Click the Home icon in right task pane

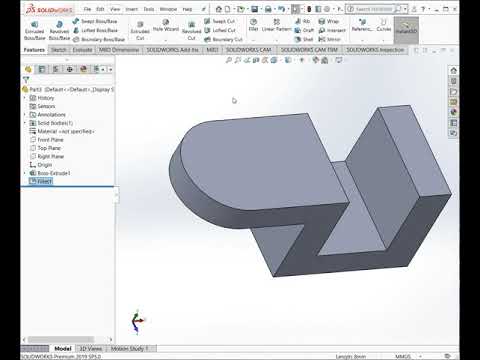coord(453,70)
